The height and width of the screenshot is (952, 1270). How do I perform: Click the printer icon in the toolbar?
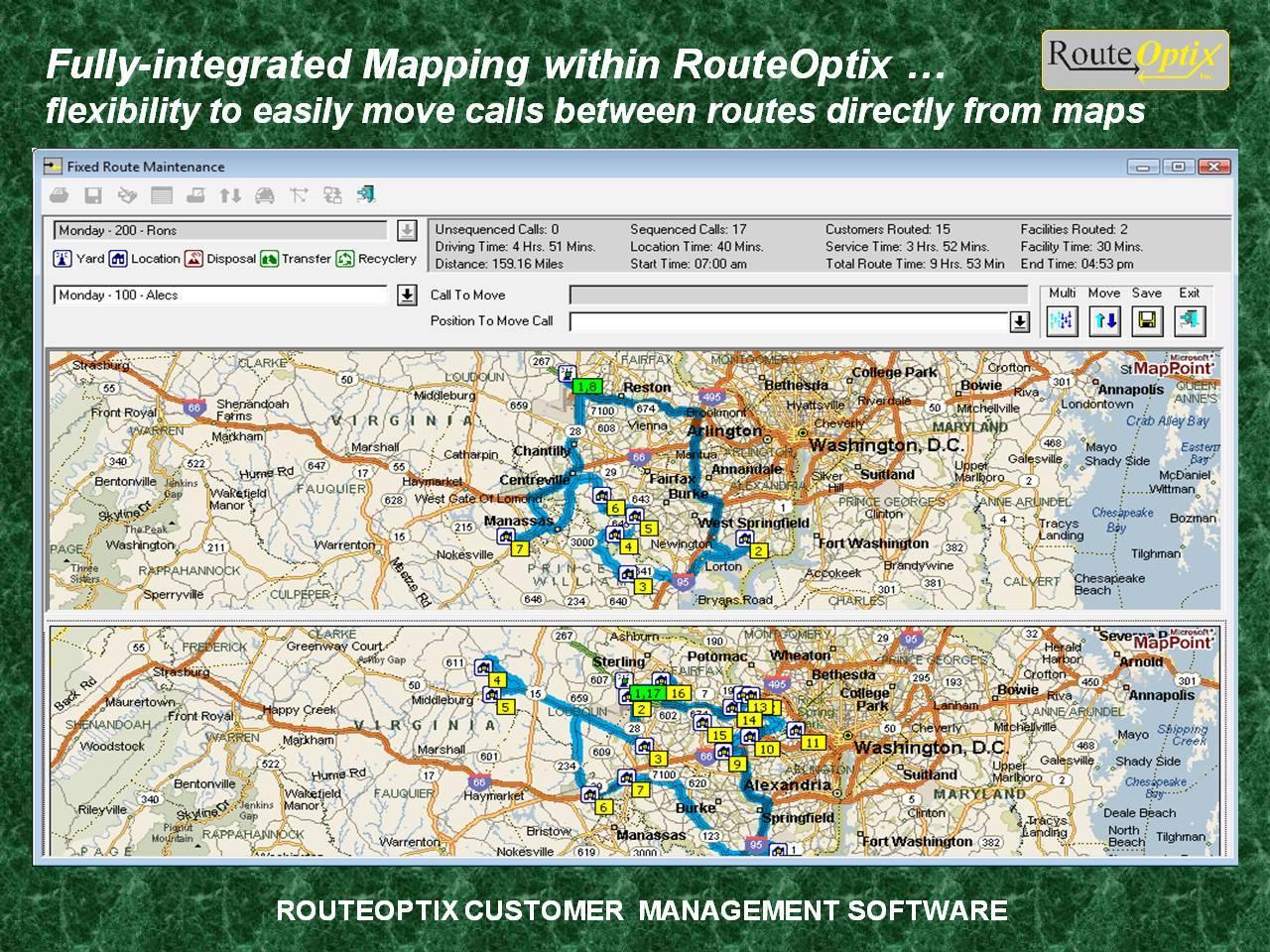60,195
